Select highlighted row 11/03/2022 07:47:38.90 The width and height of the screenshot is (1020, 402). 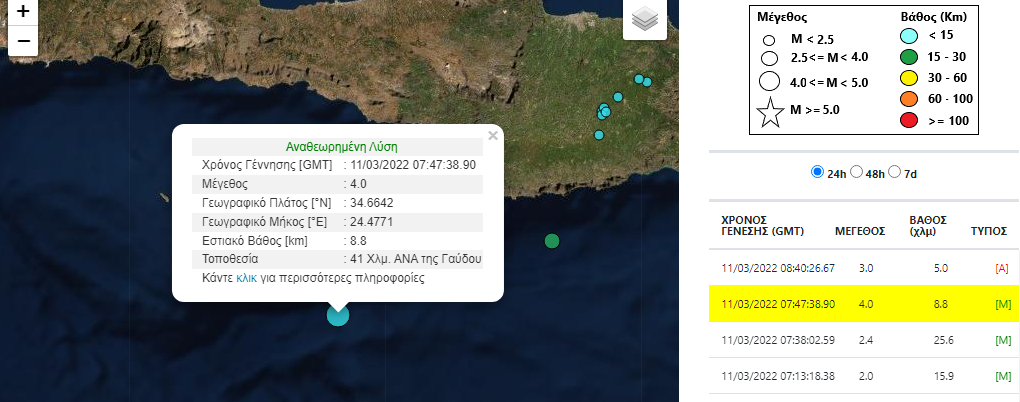click(x=865, y=304)
